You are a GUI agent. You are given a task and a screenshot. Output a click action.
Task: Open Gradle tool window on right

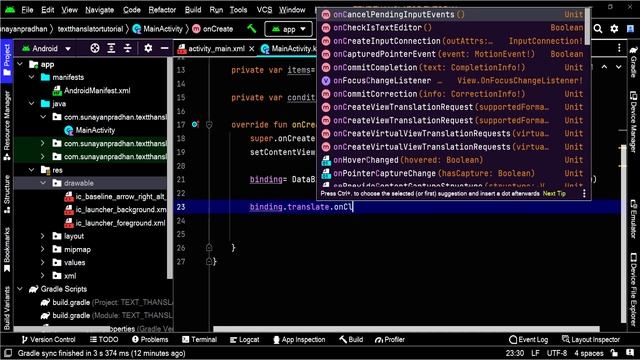[x=633, y=62]
